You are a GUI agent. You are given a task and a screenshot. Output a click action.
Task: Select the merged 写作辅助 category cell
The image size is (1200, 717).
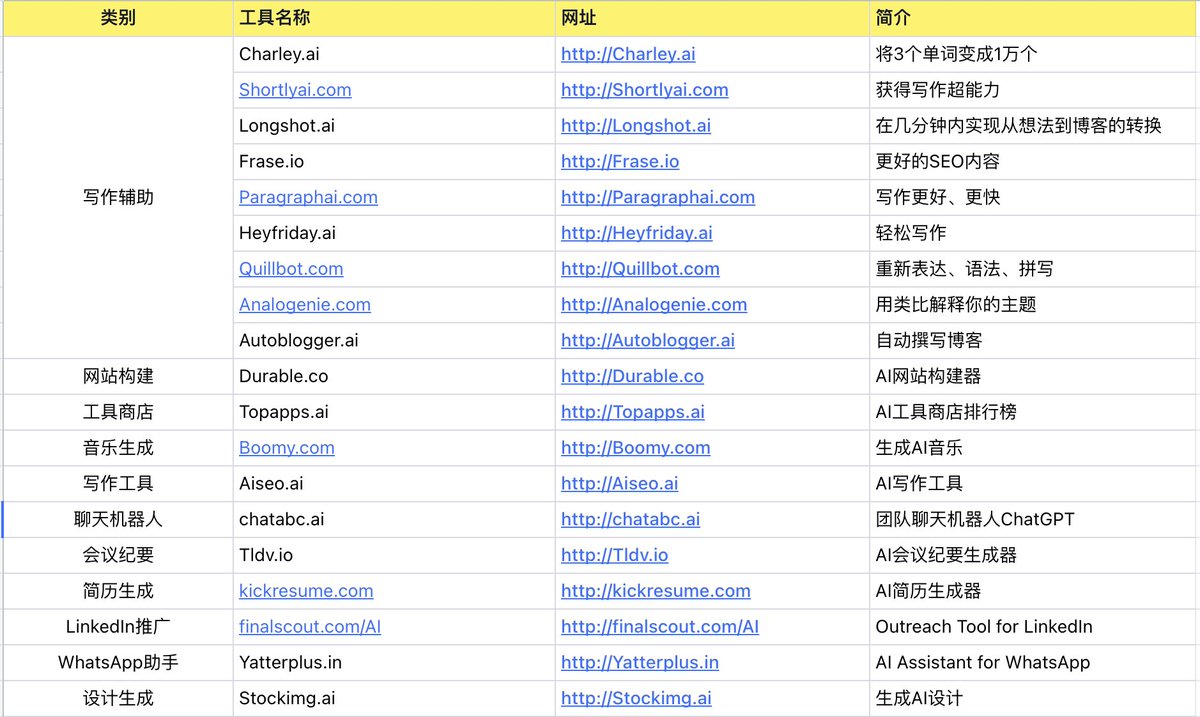tap(118, 197)
